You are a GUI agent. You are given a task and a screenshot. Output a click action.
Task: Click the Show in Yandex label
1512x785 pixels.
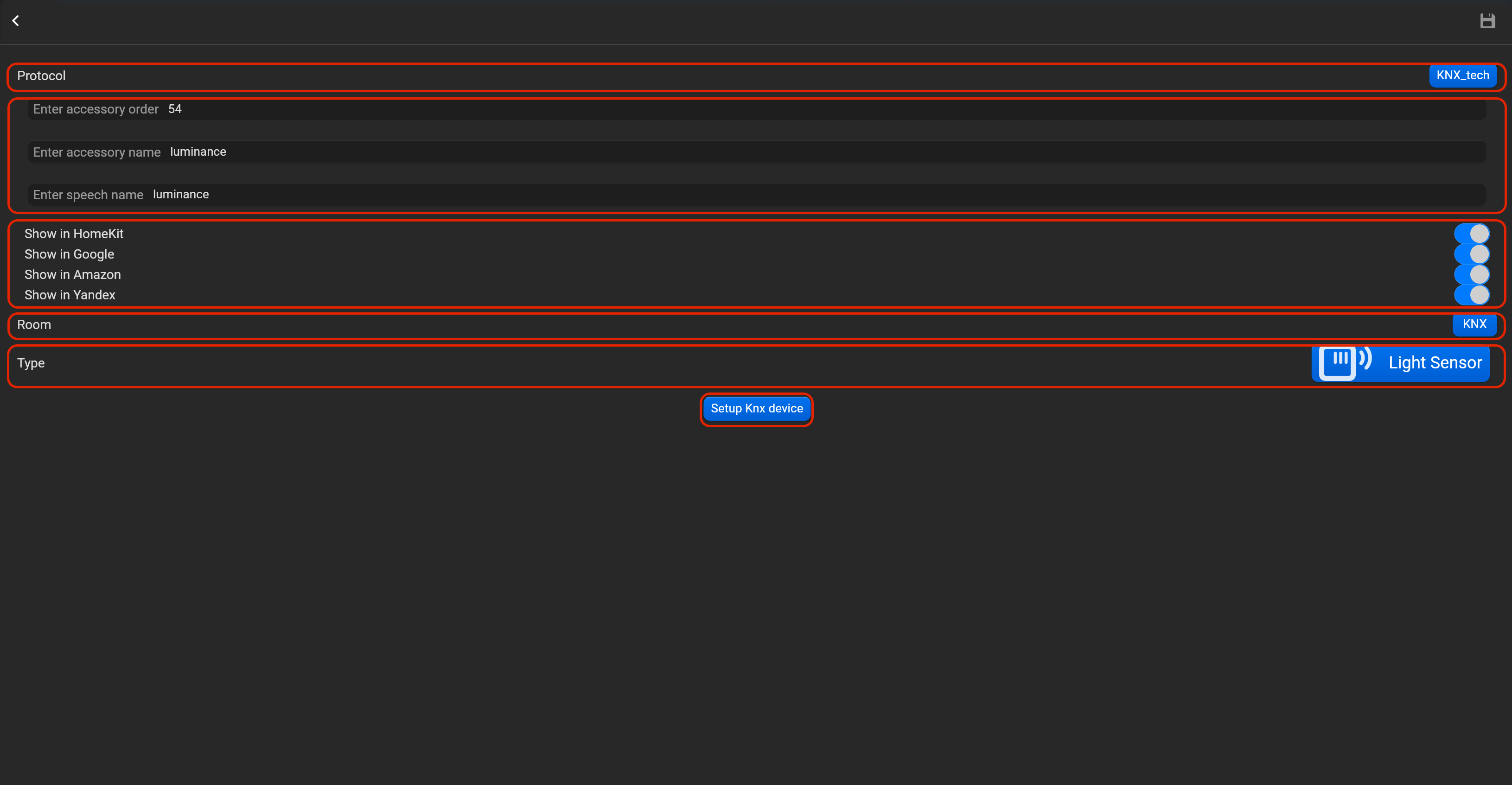pyautogui.click(x=70, y=295)
